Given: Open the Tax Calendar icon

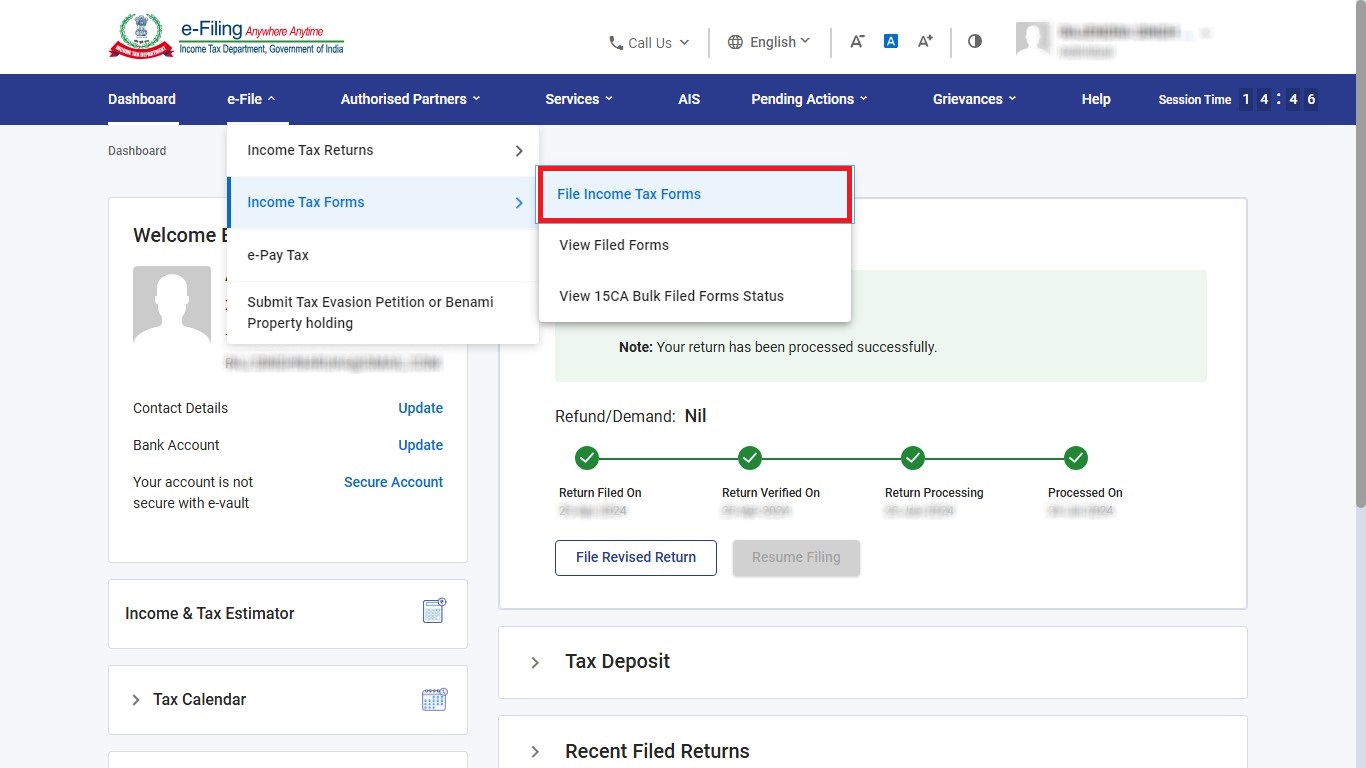Looking at the screenshot, I should [433, 699].
